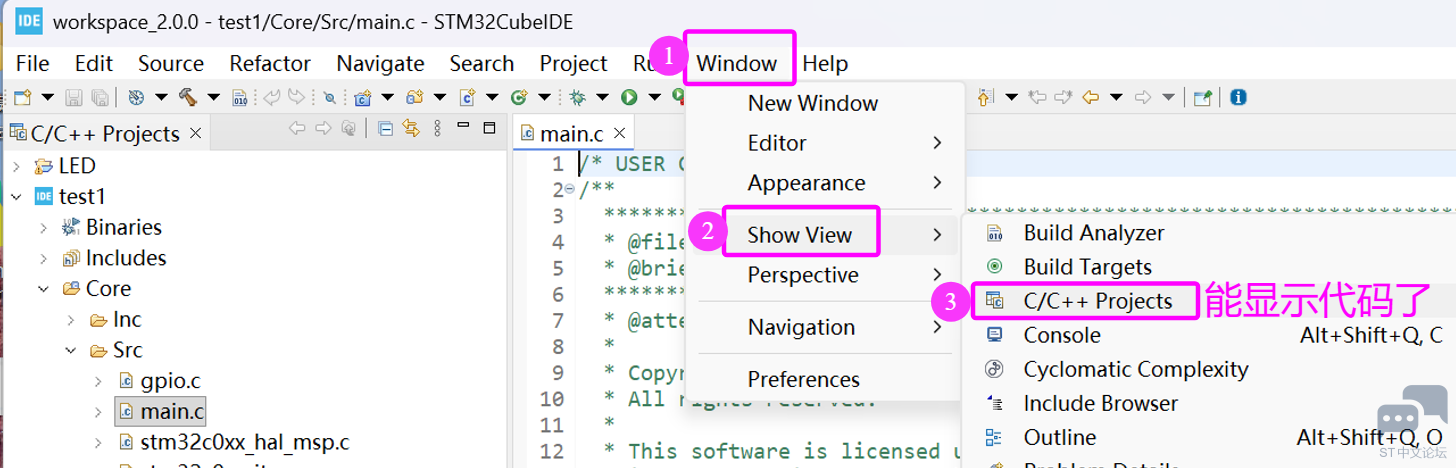Image resolution: width=1456 pixels, height=468 pixels.
Task: Select Console in Show View list
Action: pyautogui.click(x=1209, y=335)
